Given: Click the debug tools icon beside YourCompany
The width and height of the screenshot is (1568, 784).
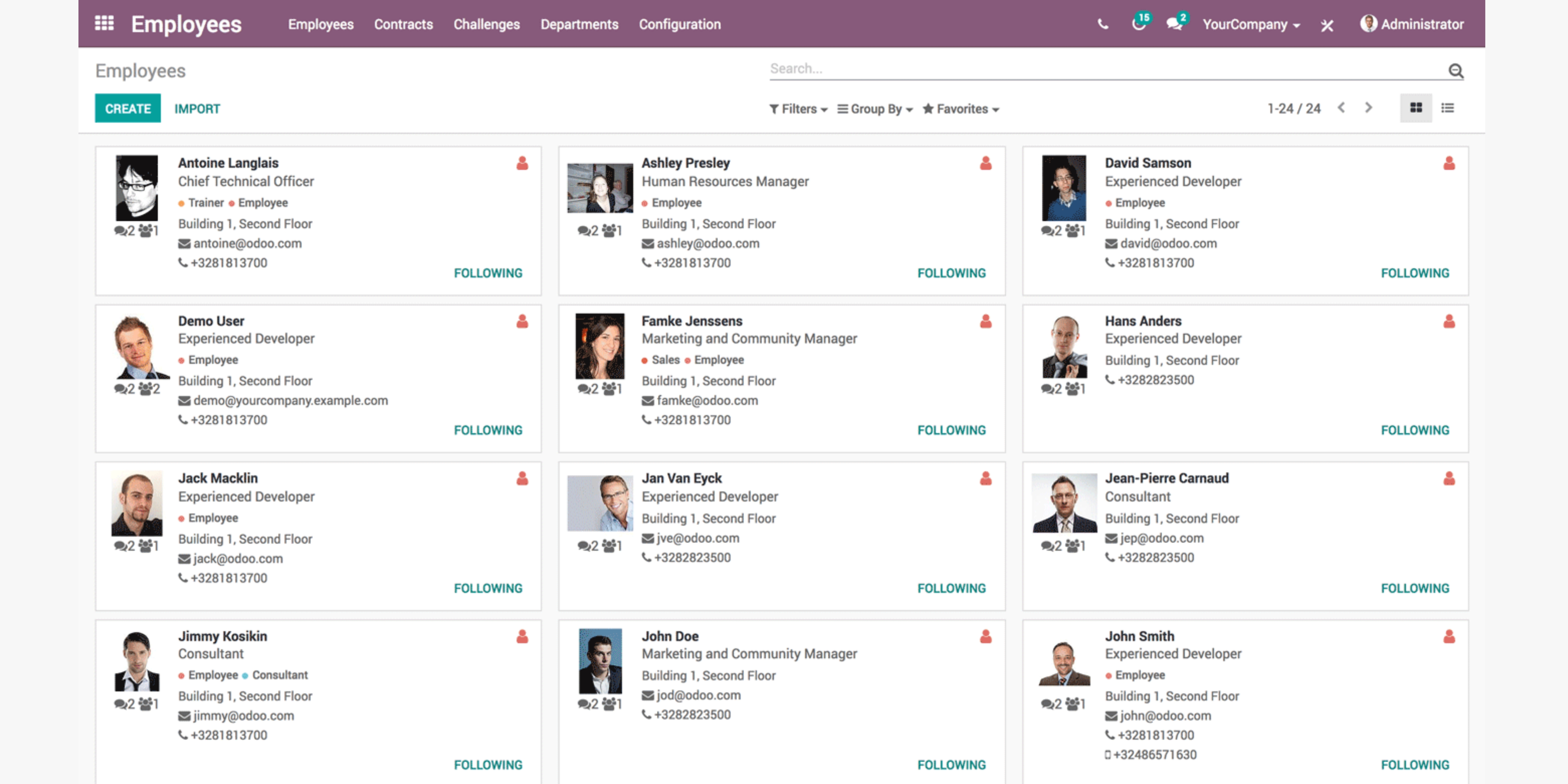Looking at the screenshot, I should pos(1327,25).
